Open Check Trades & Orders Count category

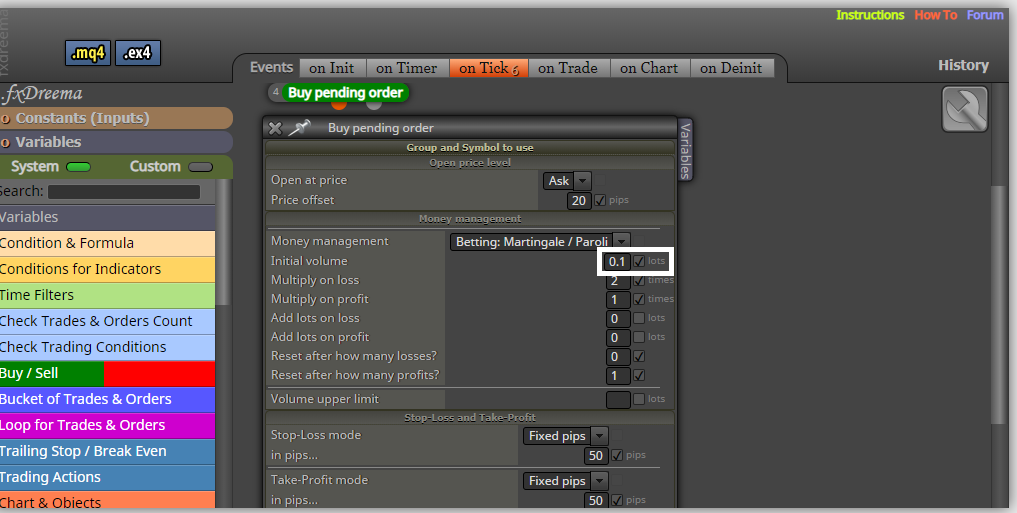pyautogui.click(x=107, y=321)
